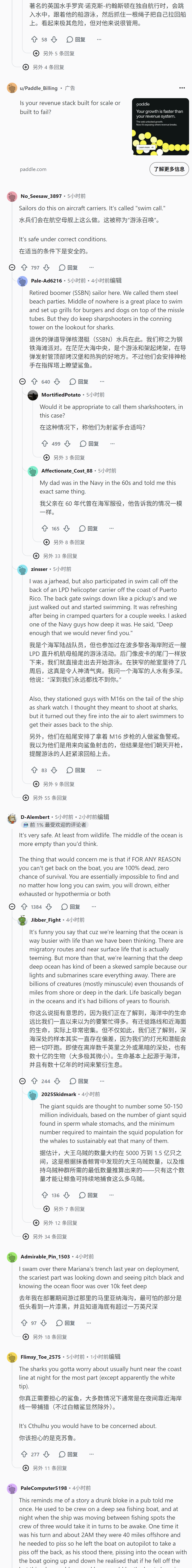Viewport: 192px width, 1568px height.
Task: Collapse Jibber_Fight's reply thread
Action: coord(23,1081)
